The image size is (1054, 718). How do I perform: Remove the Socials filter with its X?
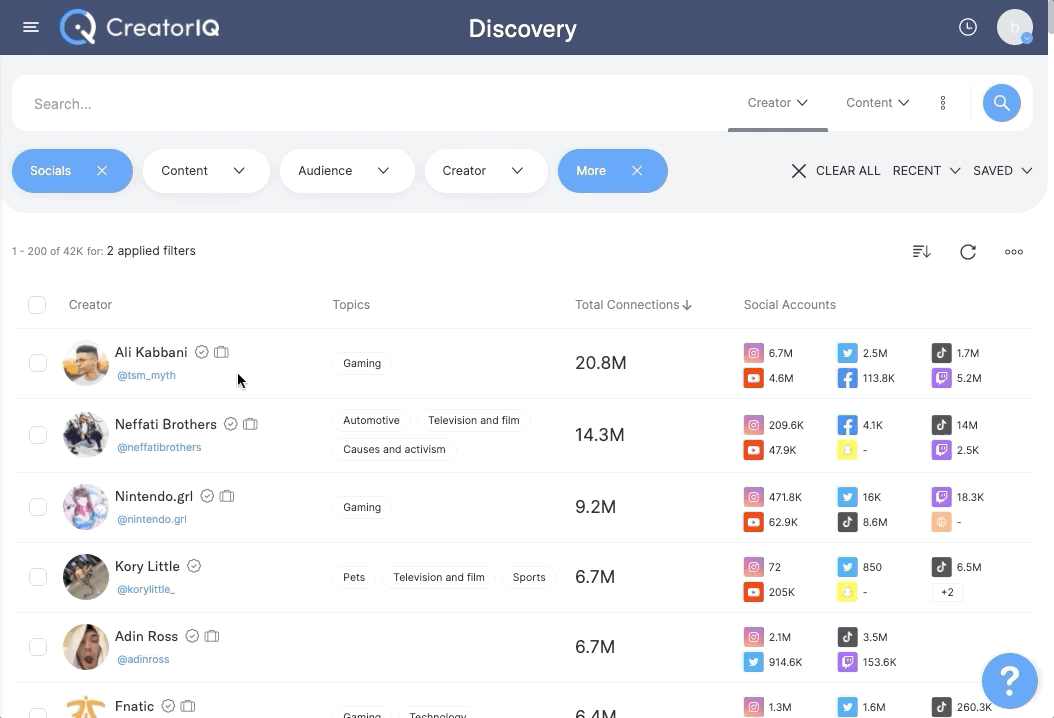(102, 171)
